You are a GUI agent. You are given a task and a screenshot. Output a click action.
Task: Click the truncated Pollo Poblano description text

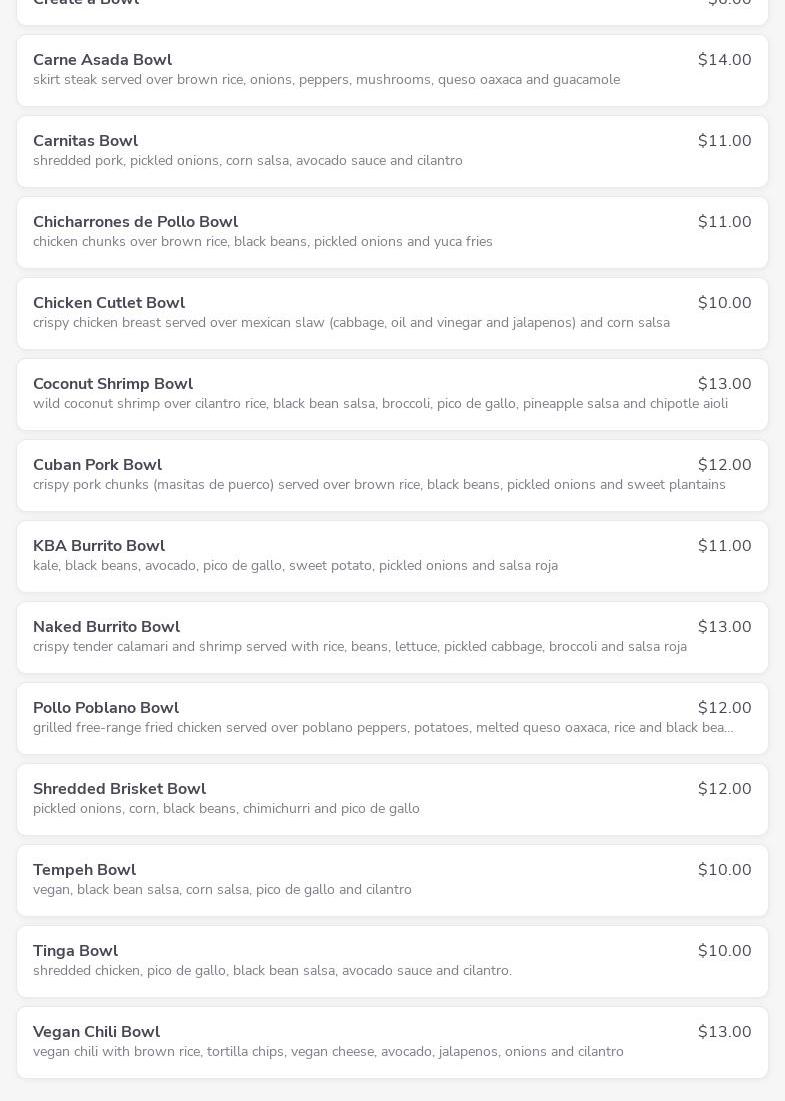(383, 728)
